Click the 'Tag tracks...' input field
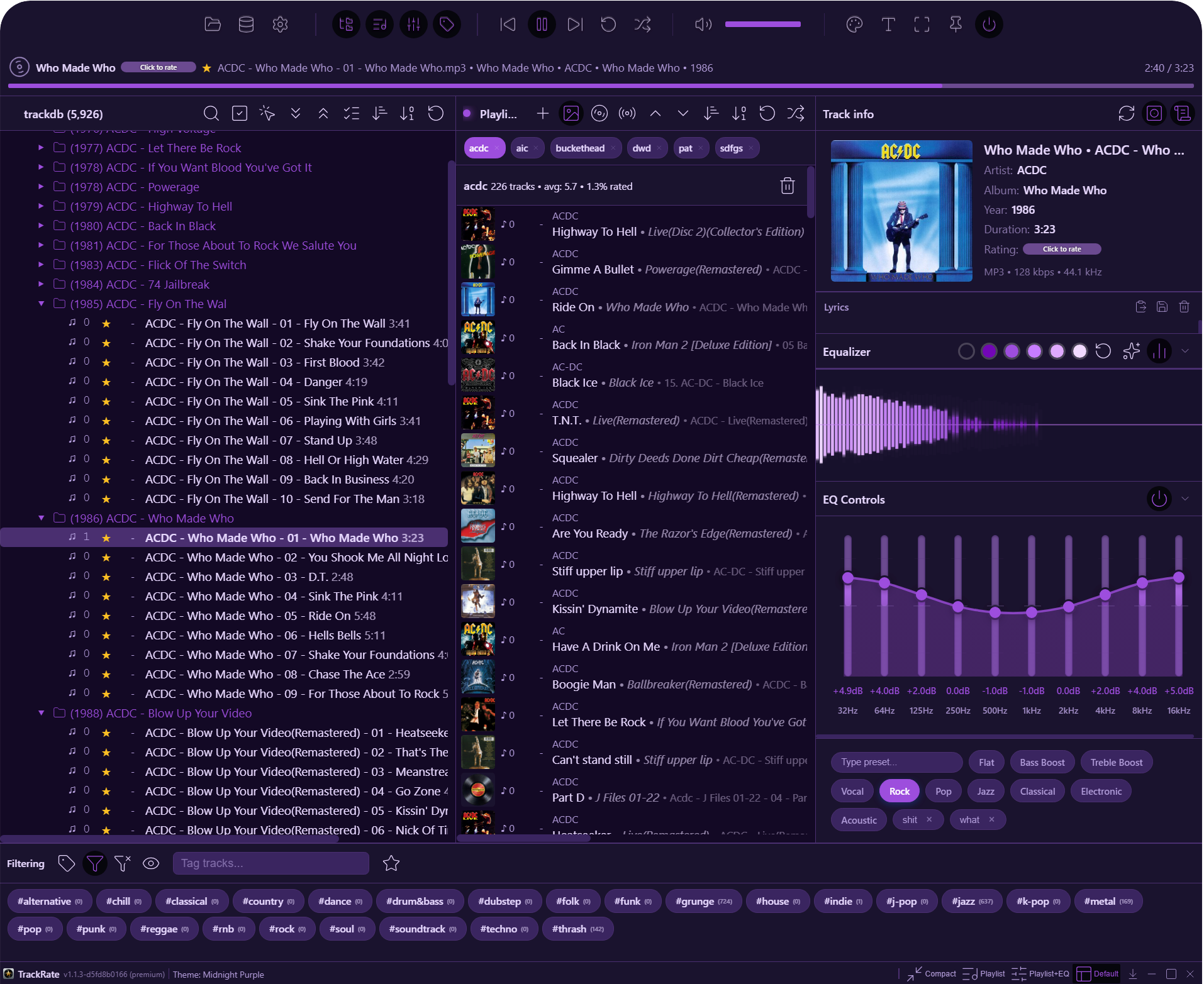 [270, 863]
